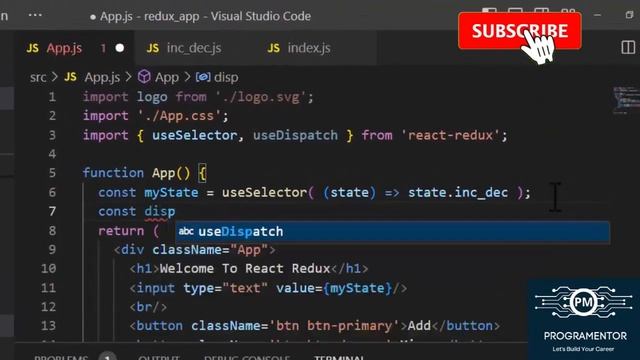The width and height of the screenshot is (640, 360).
Task: Accept the useDispatch autocomplete suggestion
Action: click(x=393, y=231)
